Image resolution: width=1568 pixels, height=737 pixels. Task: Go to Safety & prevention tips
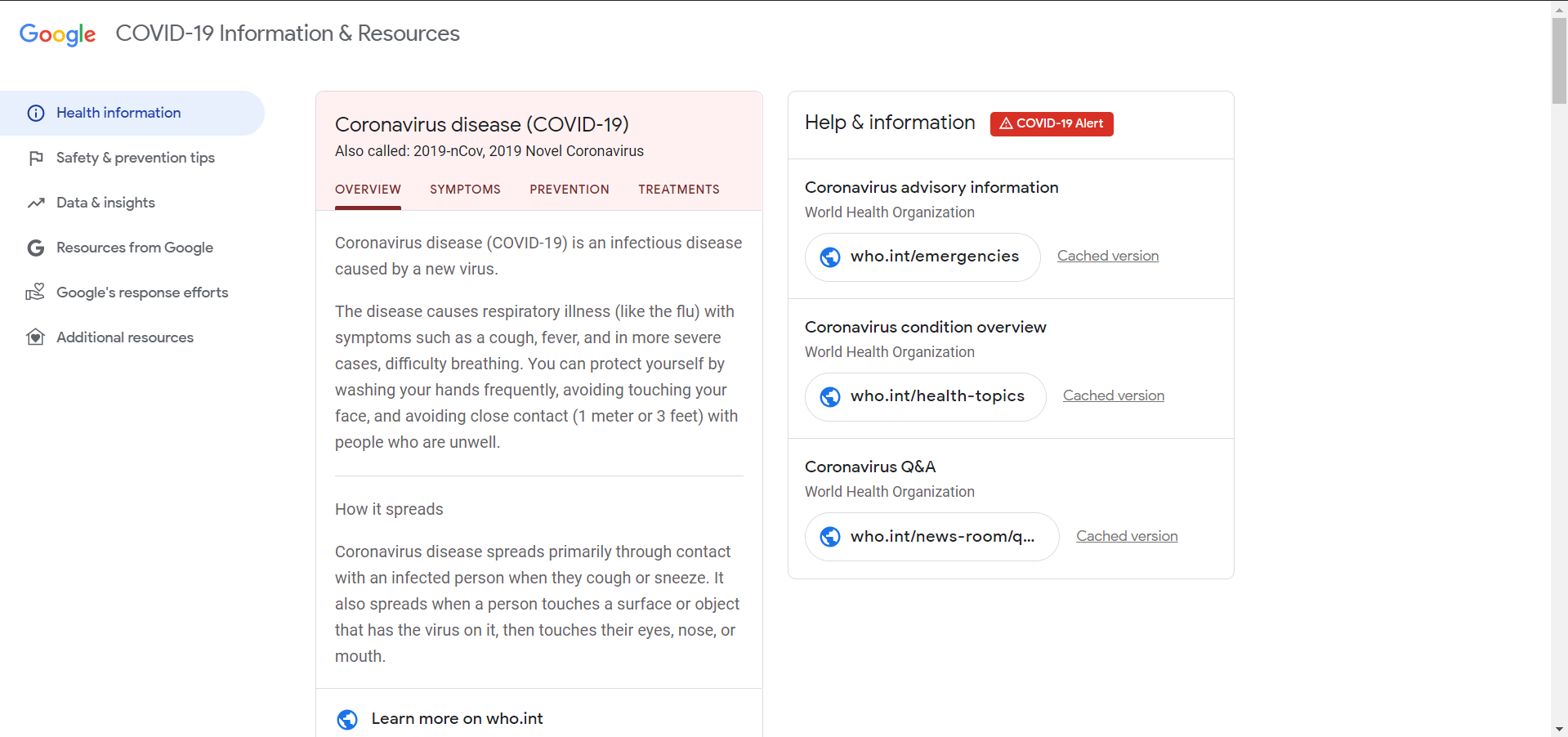(x=132, y=159)
